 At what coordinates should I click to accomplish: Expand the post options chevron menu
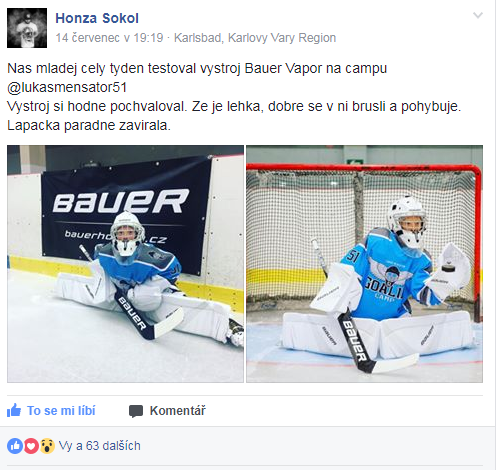point(478,15)
